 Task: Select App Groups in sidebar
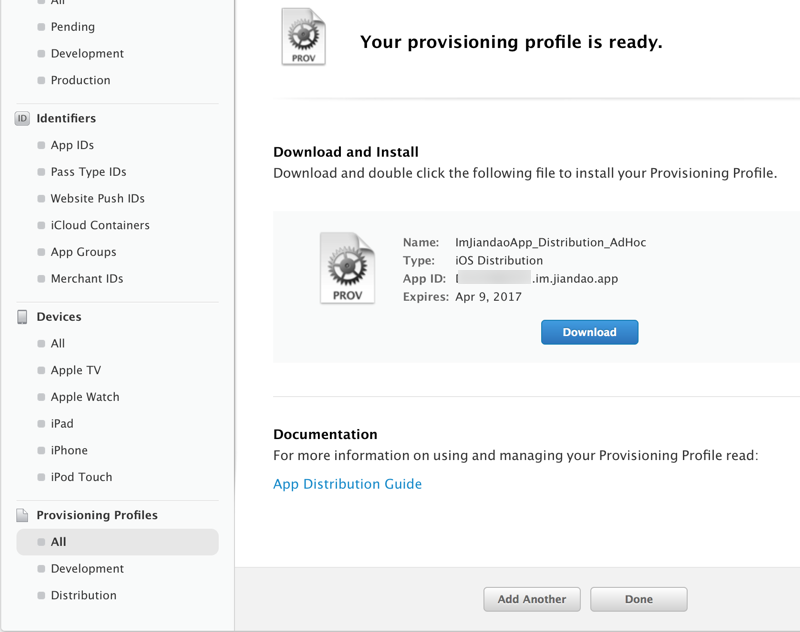coord(83,252)
